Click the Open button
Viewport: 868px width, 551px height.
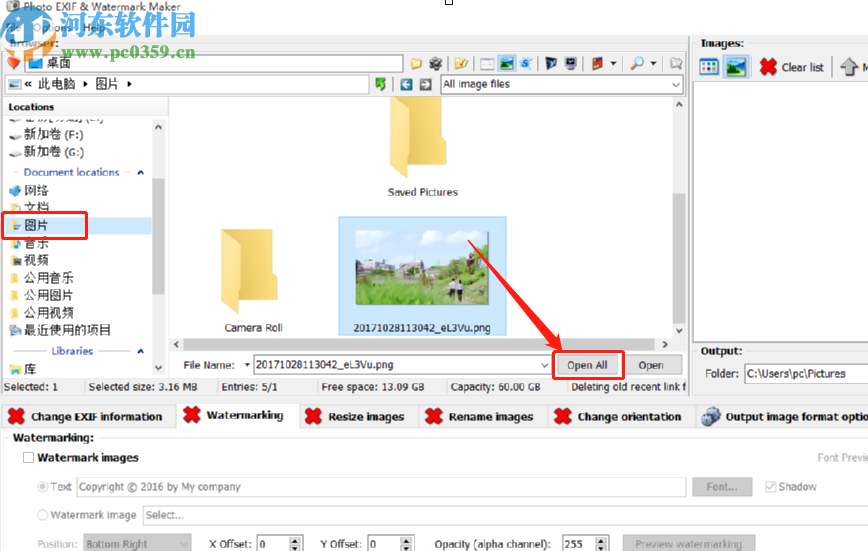tap(651, 365)
